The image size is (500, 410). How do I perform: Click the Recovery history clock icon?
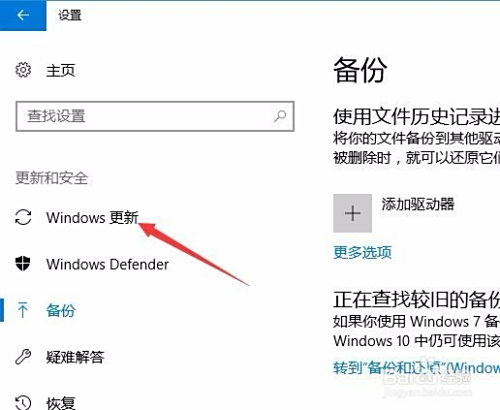[23, 402]
